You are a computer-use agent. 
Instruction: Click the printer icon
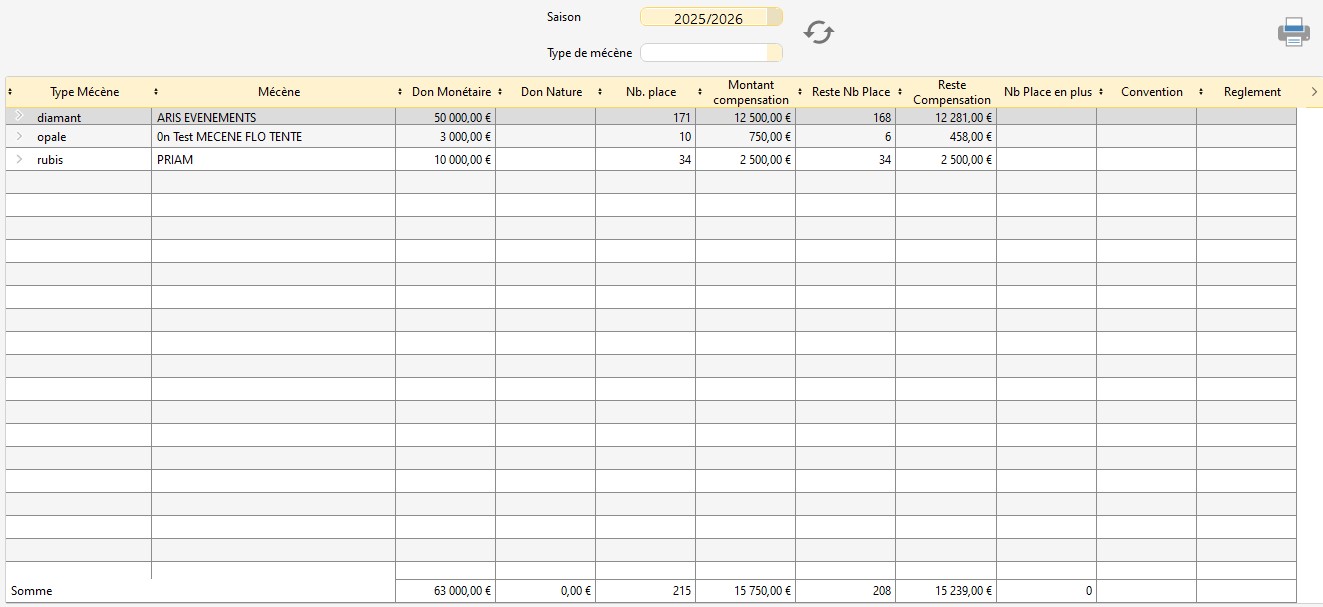pyautogui.click(x=1293, y=32)
